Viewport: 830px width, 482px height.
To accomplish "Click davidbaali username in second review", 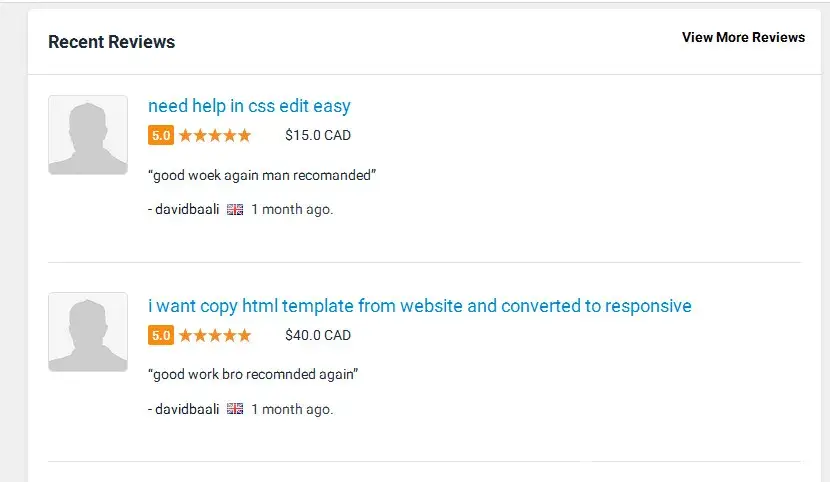I will (x=187, y=409).
